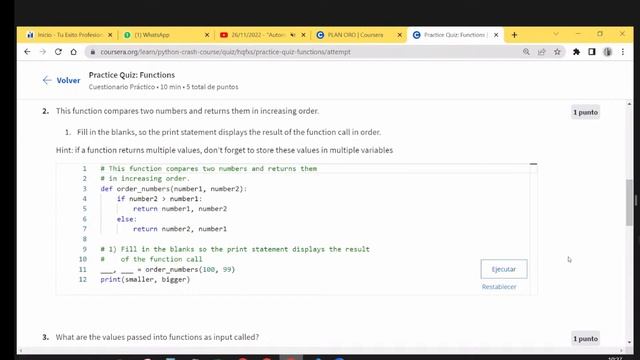Viewport: 640px width, 360px height.
Task: Switch to the YouTube 26/11/2022 tab
Action: pyautogui.click(x=258, y=35)
